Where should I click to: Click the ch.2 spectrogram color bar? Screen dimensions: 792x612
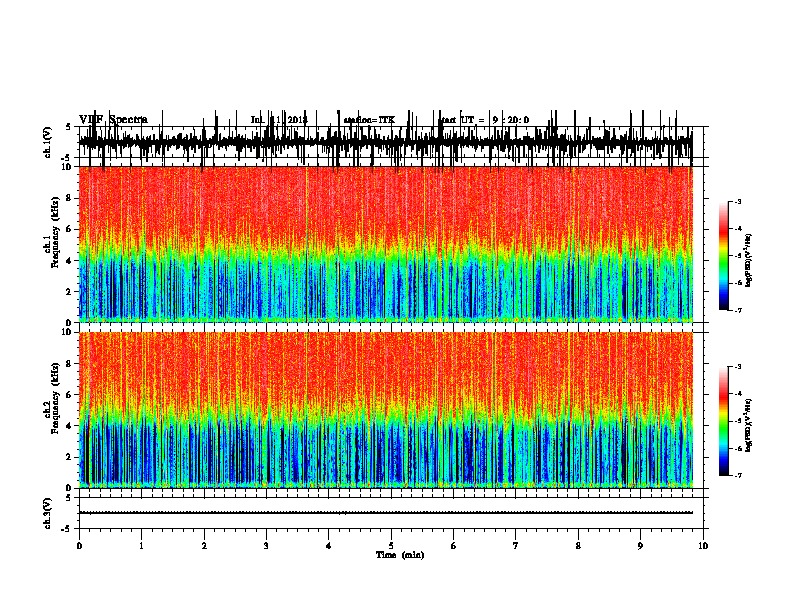point(724,421)
